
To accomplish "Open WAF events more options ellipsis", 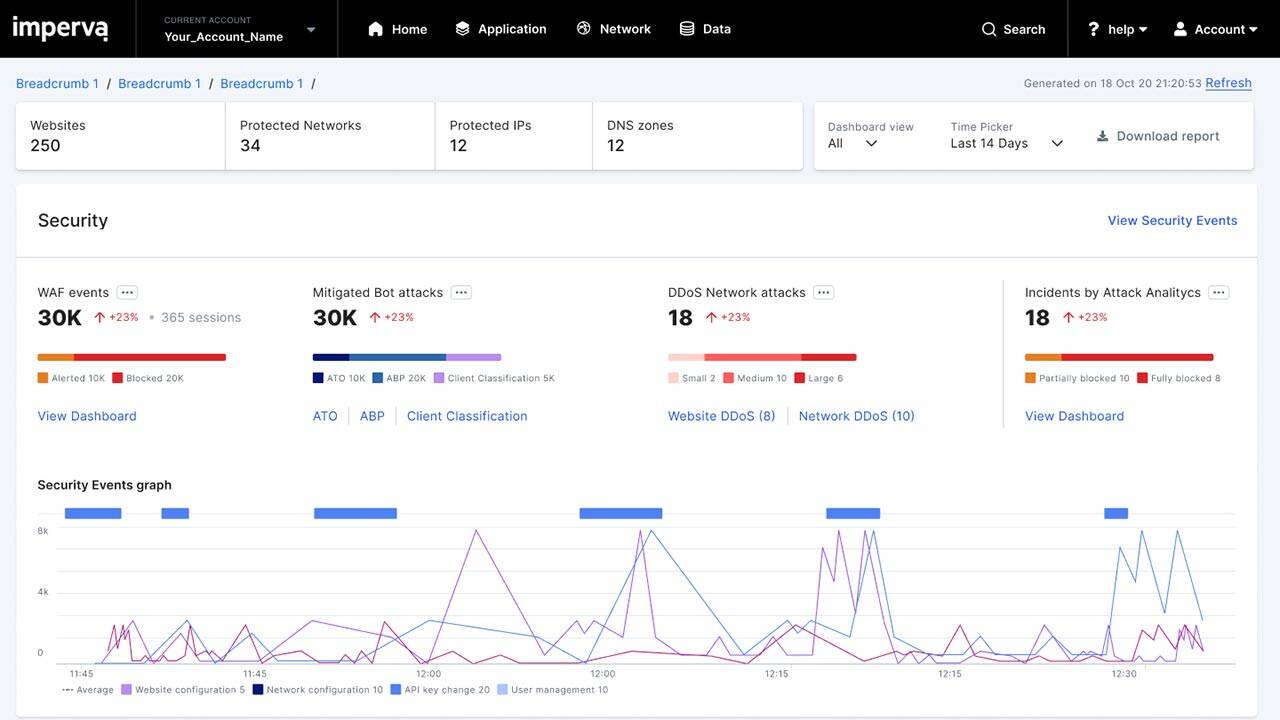I will pos(127,292).
